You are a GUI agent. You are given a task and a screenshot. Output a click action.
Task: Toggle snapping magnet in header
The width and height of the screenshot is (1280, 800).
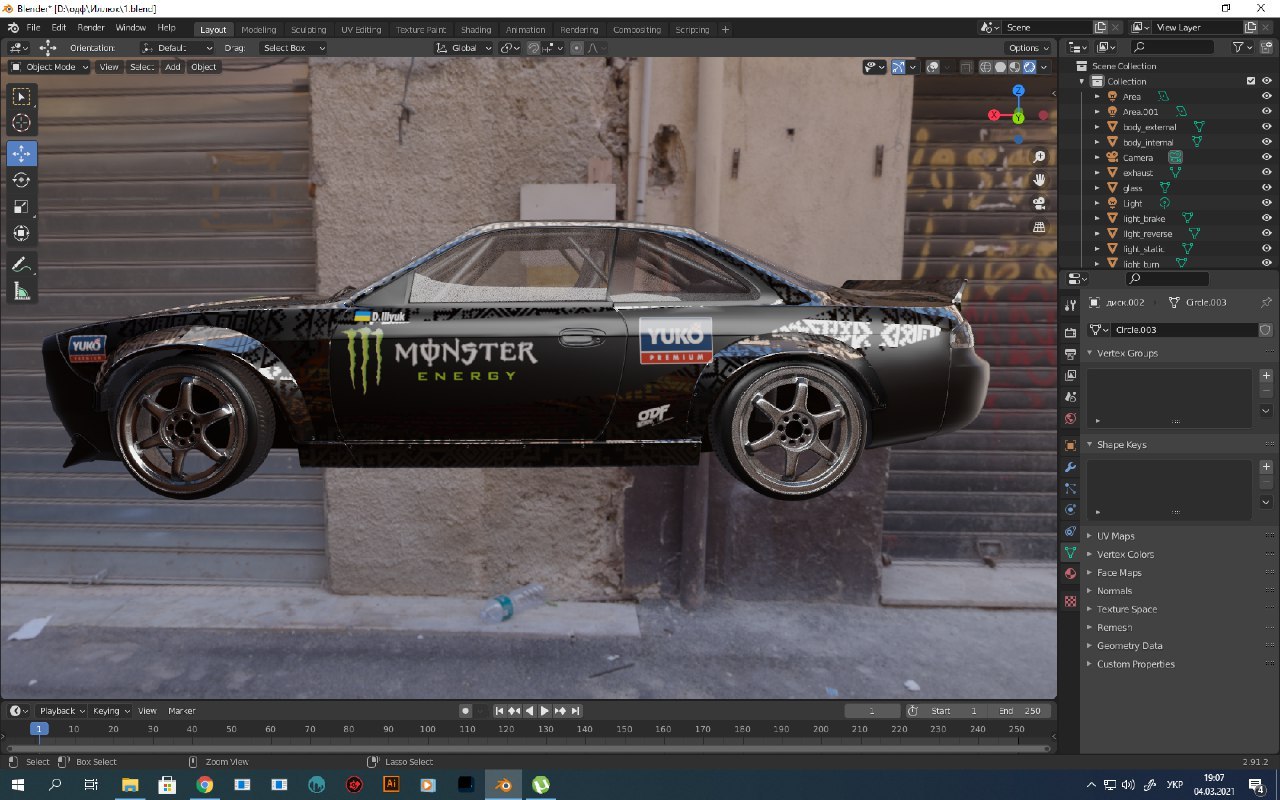click(533, 48)
